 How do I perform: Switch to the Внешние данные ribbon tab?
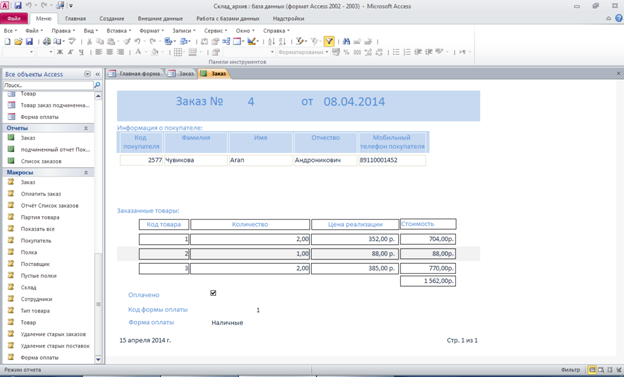(x=160, y=19)
